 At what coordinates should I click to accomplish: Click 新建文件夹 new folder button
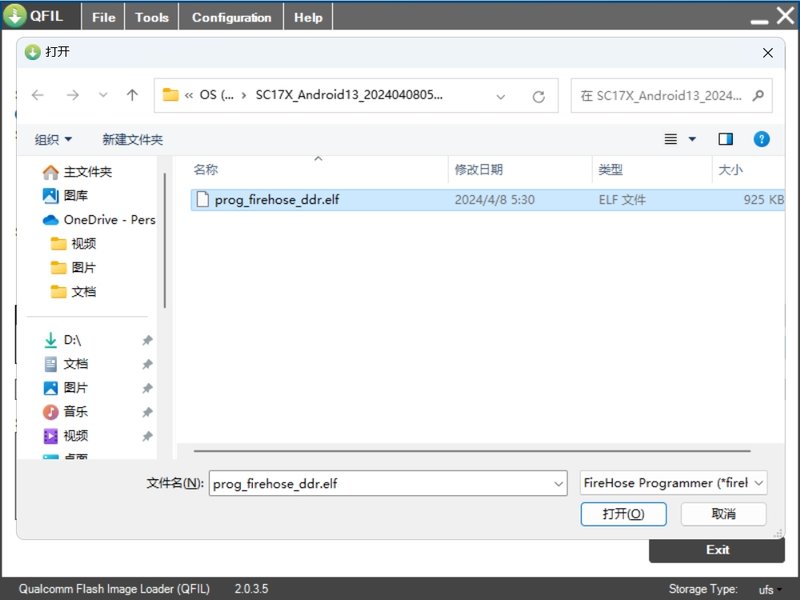pyautogui.click(x=133, y=139)
